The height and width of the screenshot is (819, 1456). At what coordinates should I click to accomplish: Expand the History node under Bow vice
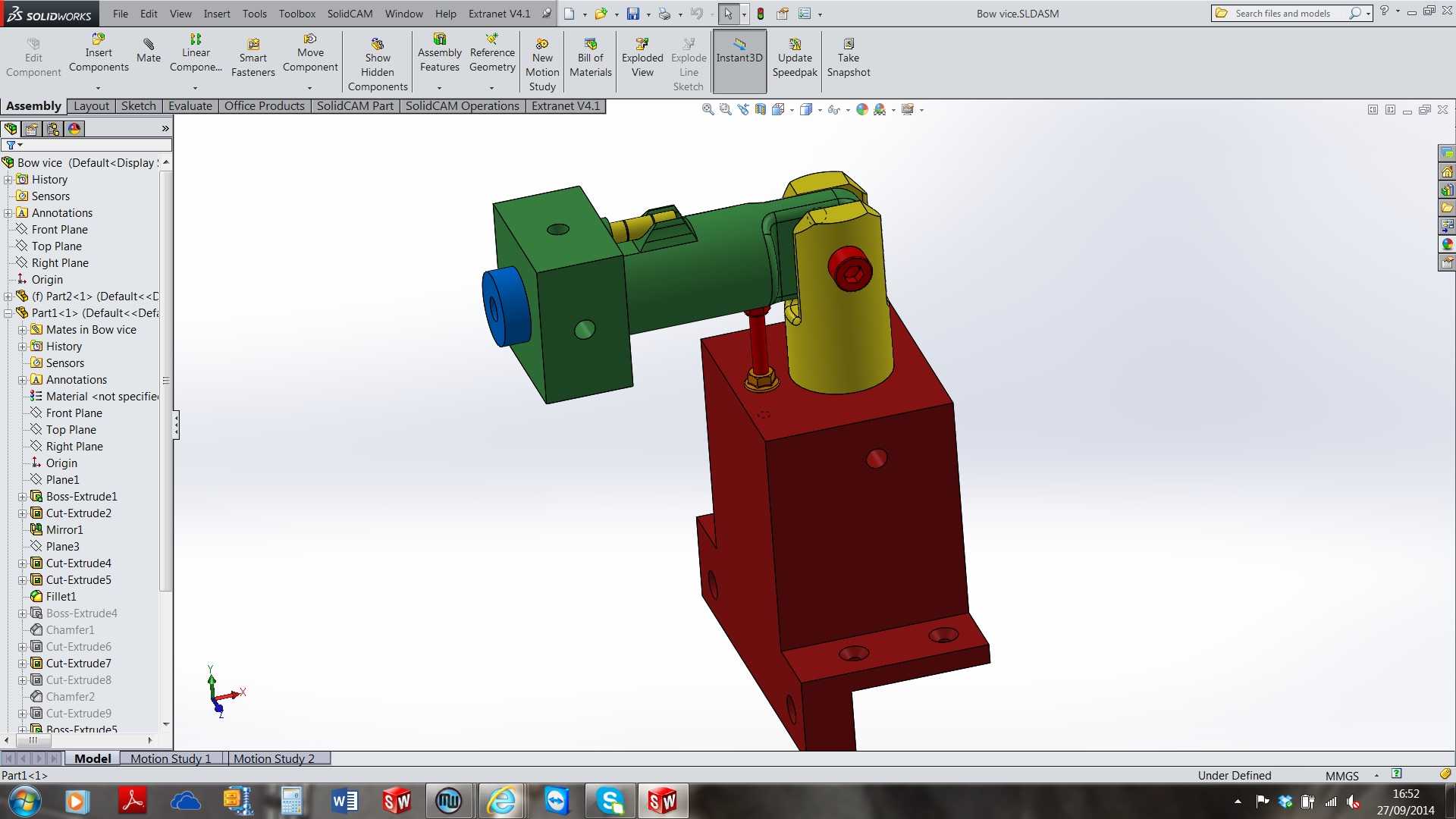point(8,180)
